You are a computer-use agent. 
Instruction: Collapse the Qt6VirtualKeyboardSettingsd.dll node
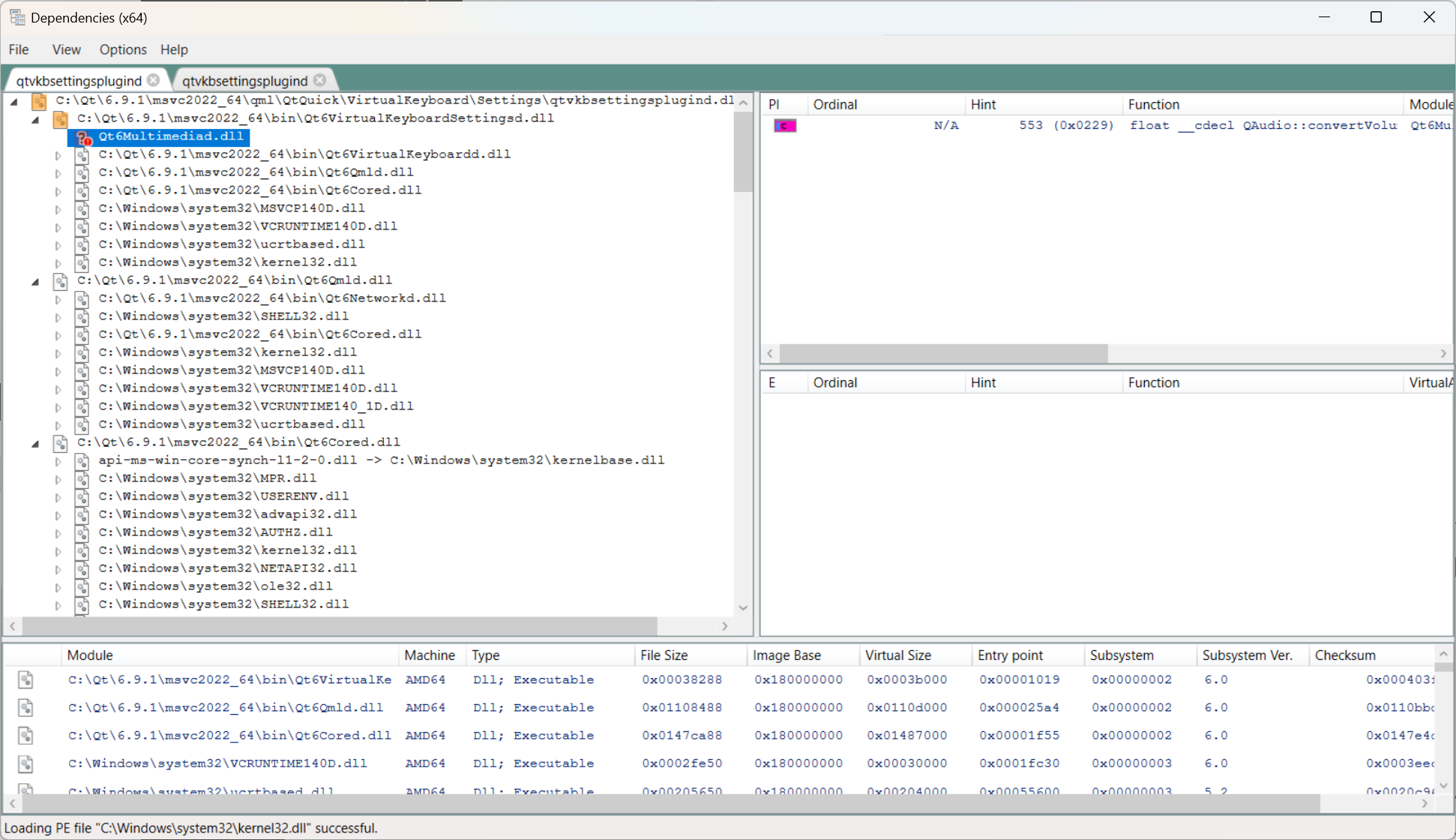tap(35, 119)
